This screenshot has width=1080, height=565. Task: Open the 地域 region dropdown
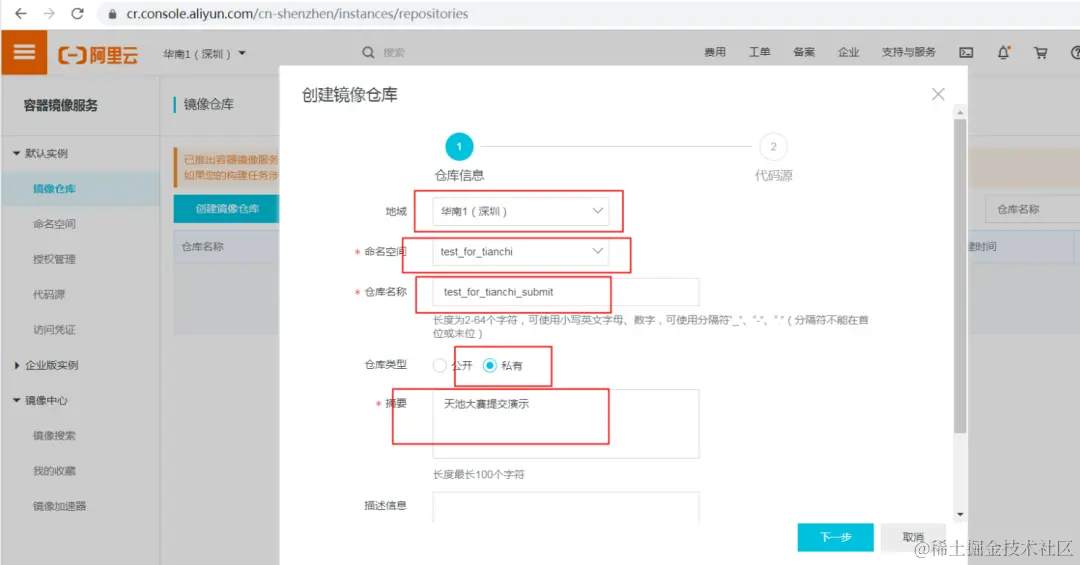click(x=522, y=212)
